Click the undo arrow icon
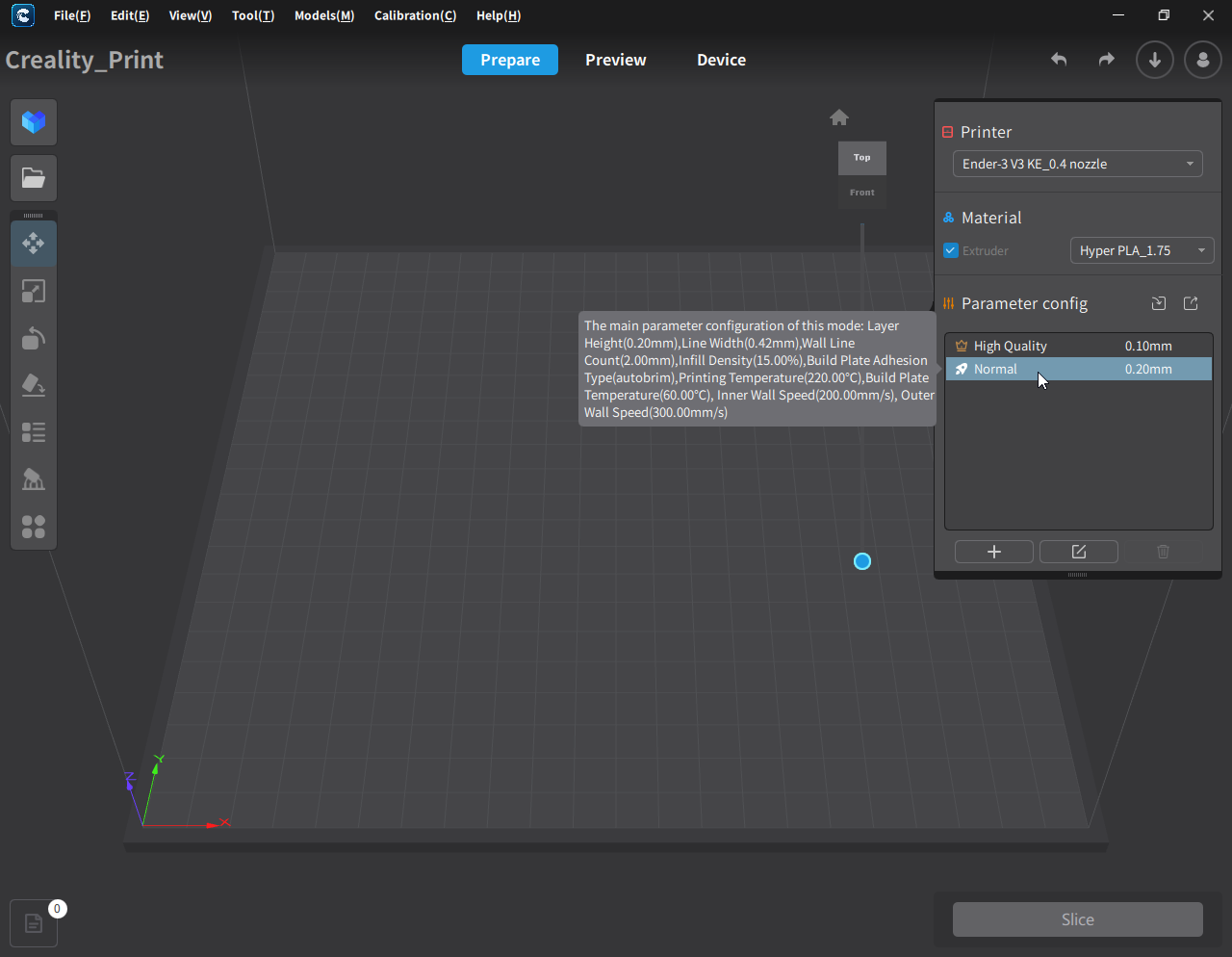This screenshot has height=957, width=1232. tap(1059, 60)
